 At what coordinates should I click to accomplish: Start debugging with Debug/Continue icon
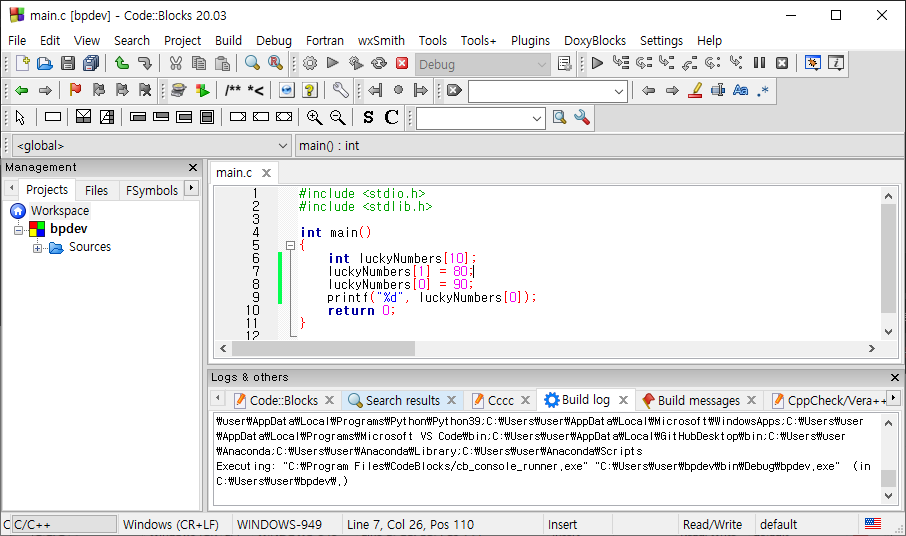point(597,63)
